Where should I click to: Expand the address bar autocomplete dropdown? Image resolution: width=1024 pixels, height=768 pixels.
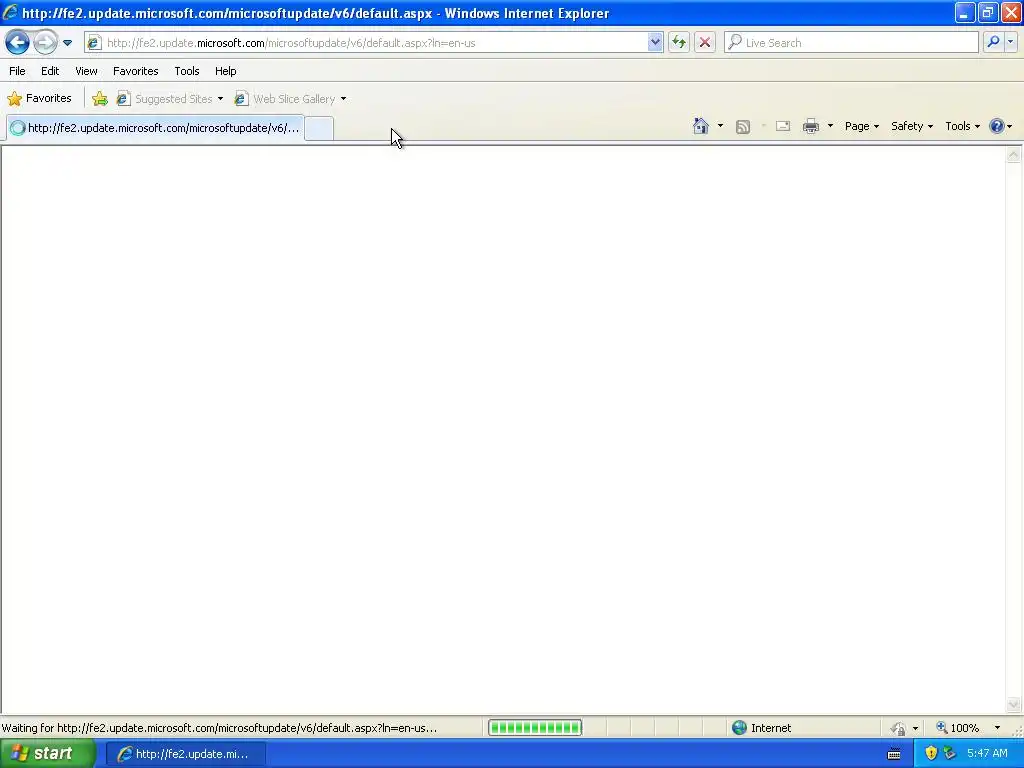(x=655, y=43)
